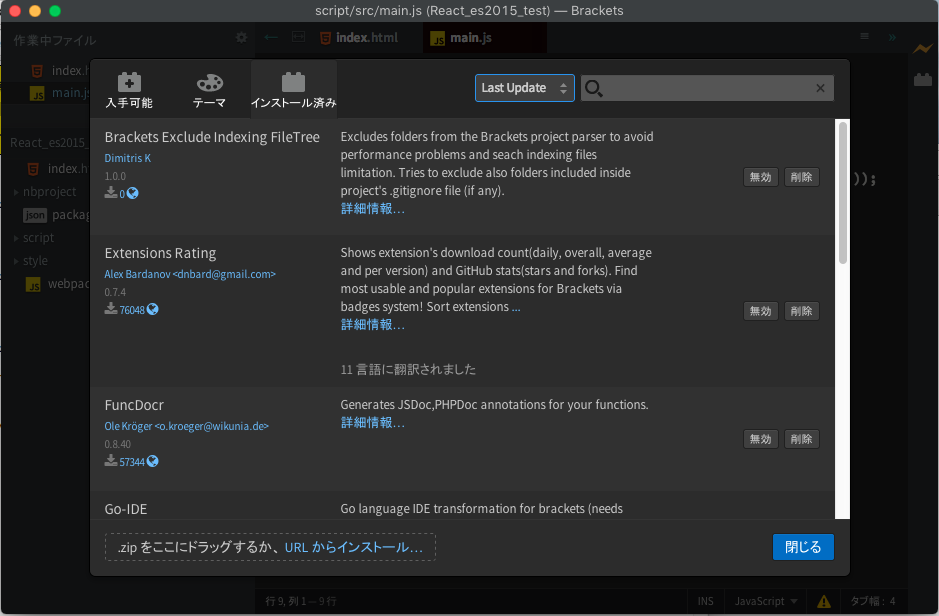Select main.js in working files
Viewport: 939px width, 616px height.
(x=60, y=93)
